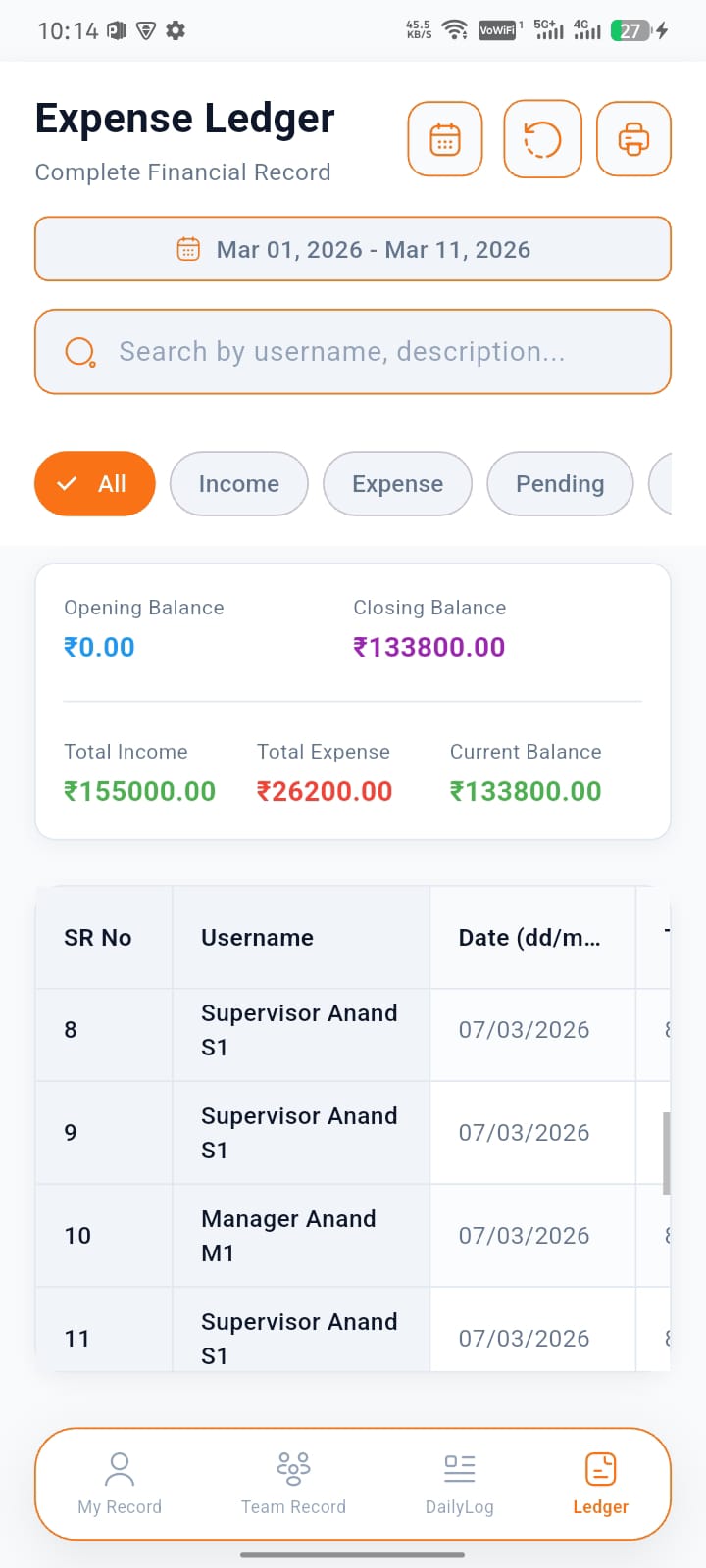Toggle the All filter chip
Image resolution: width=706 pixels, height=1568 pixels.
(x=95, y=484)
